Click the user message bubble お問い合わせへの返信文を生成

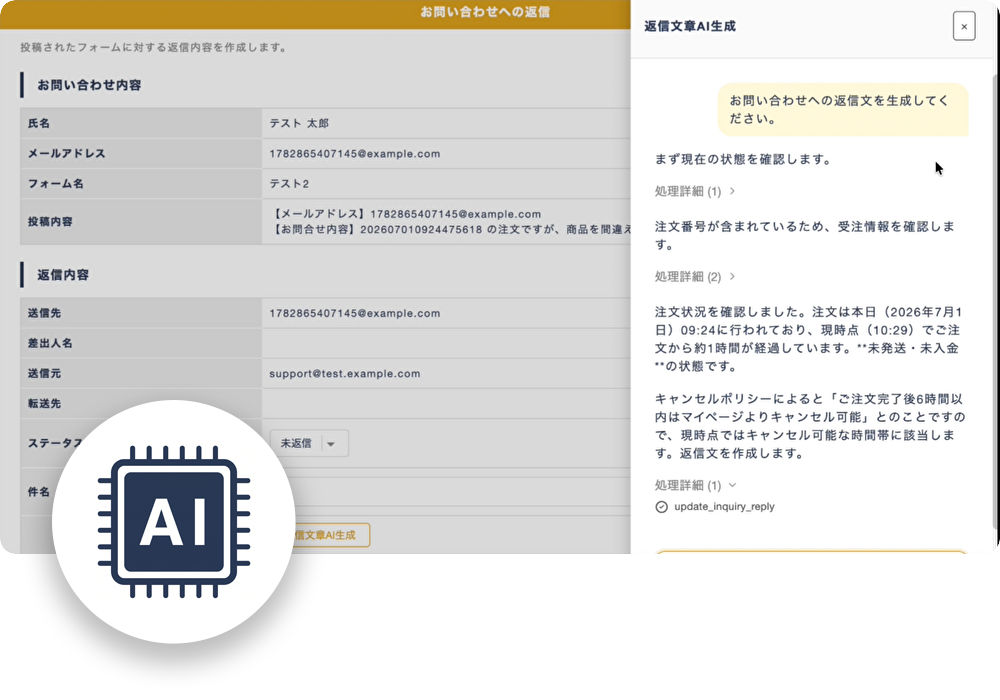[x=843, y=110]
